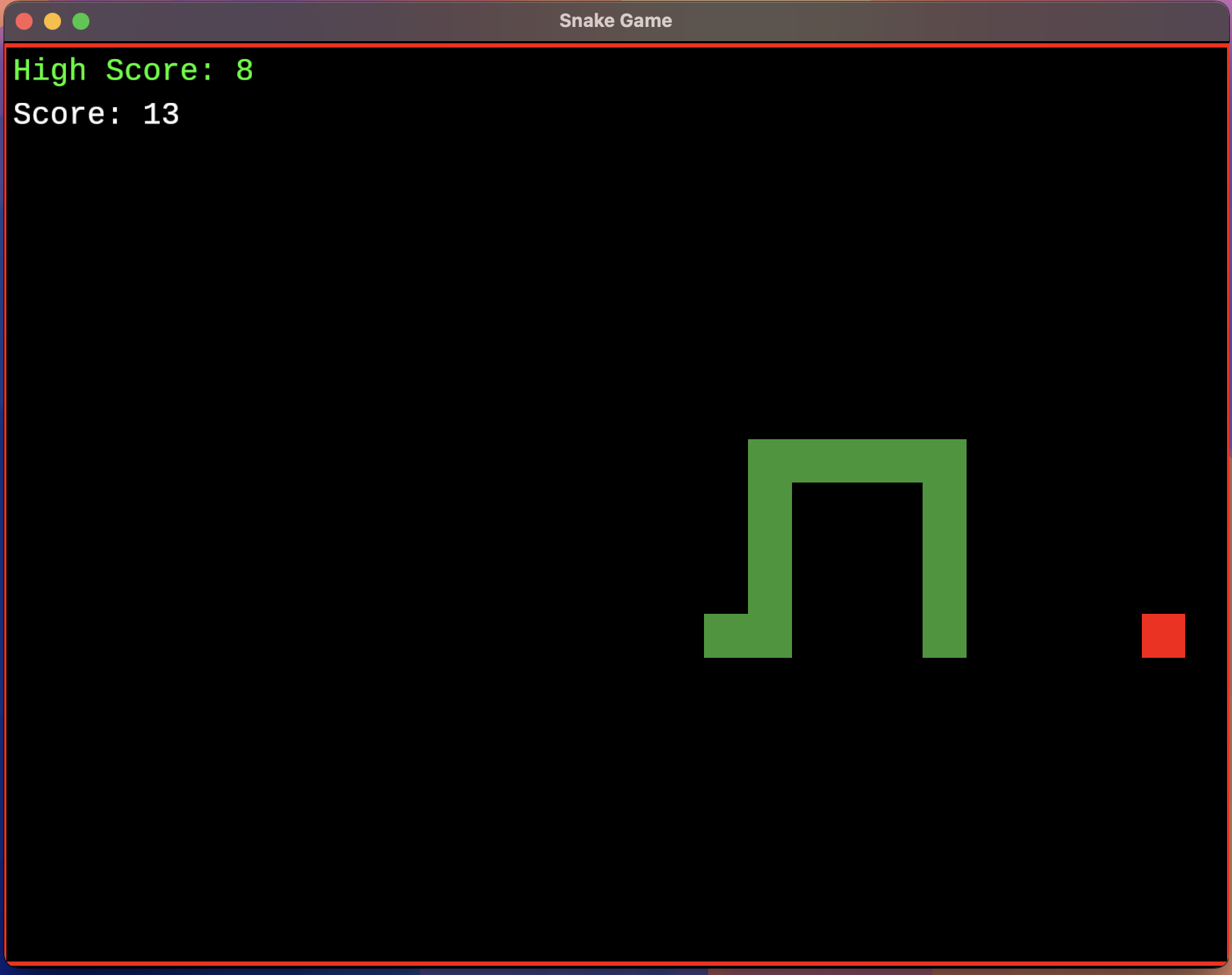Click the red food square
Image resolution: width=1232 pixels, height=975 pixels.
pyautogui.click(x=1163, y=636)
